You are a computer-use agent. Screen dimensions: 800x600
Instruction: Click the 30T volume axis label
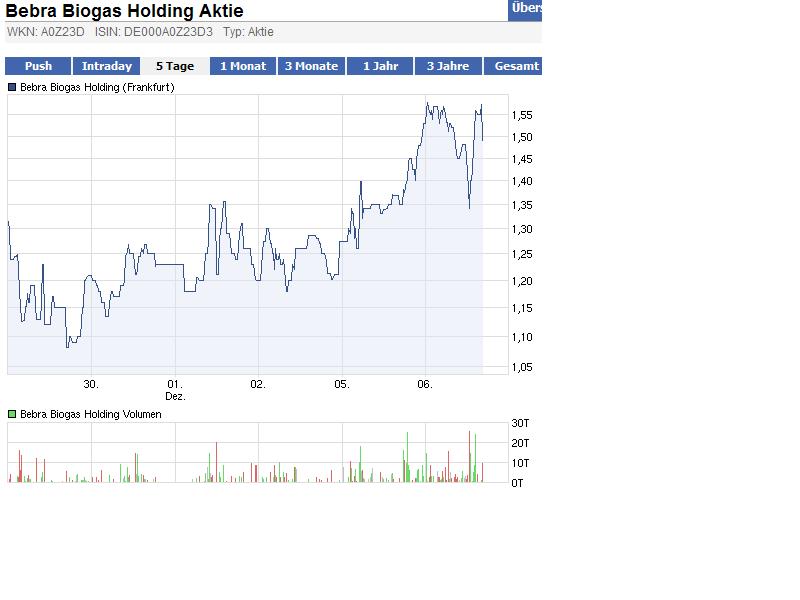pyautogui.click(x=520, y=423)
